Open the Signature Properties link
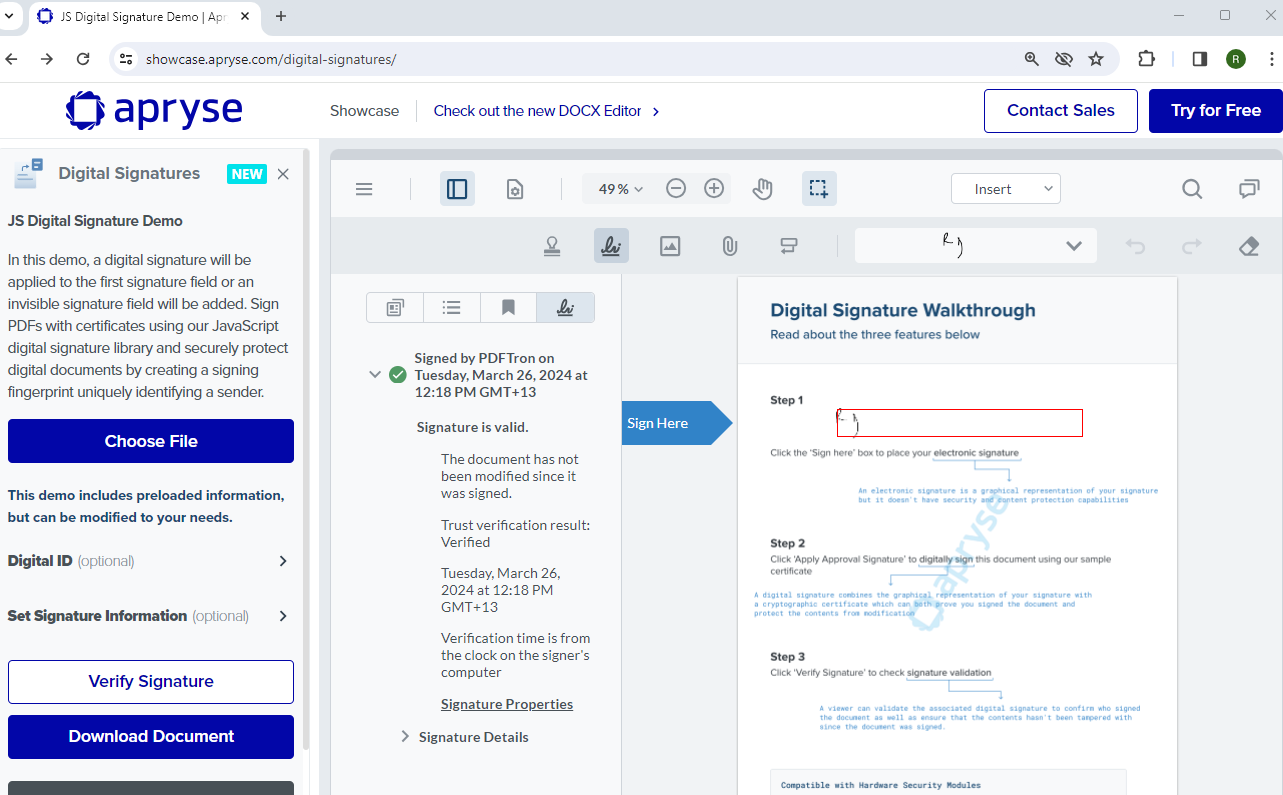This screenshot has width=1283, height=795. point(506,704)
